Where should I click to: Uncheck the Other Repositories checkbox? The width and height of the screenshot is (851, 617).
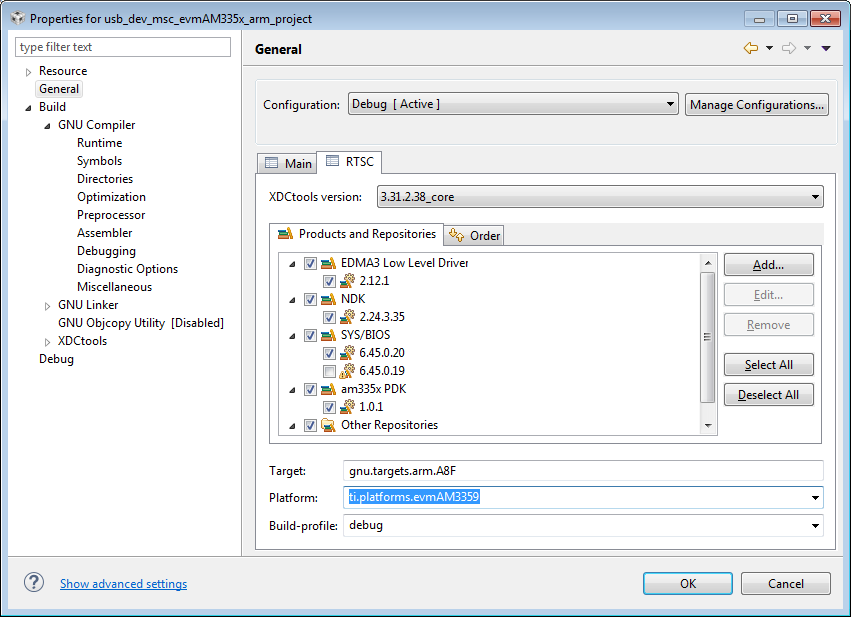(310, 425)
